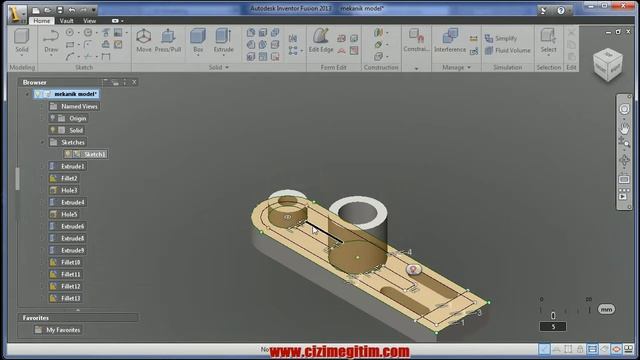The image size is (640, 360).
Task: Toggle the first status bar checkmark option
Action: tap(544, 349)
